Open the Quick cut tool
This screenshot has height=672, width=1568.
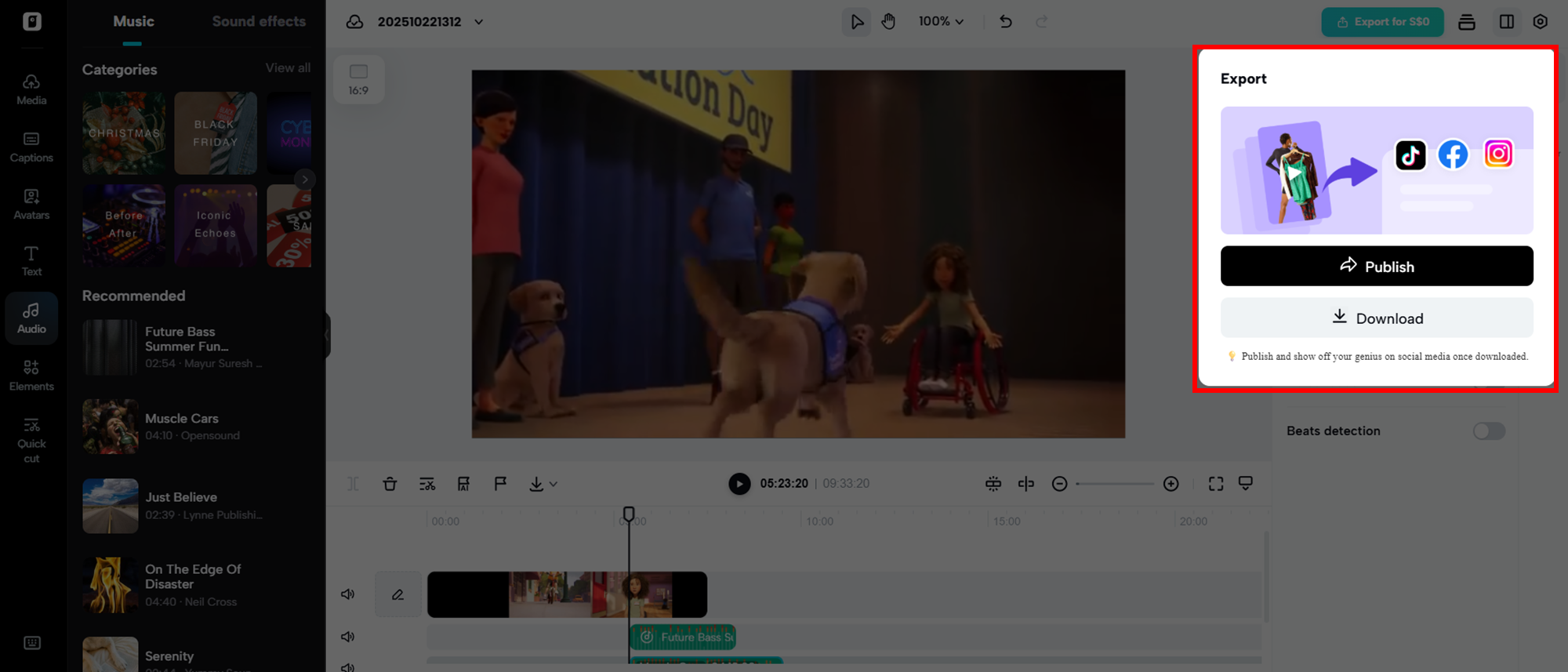click(31, 440)
